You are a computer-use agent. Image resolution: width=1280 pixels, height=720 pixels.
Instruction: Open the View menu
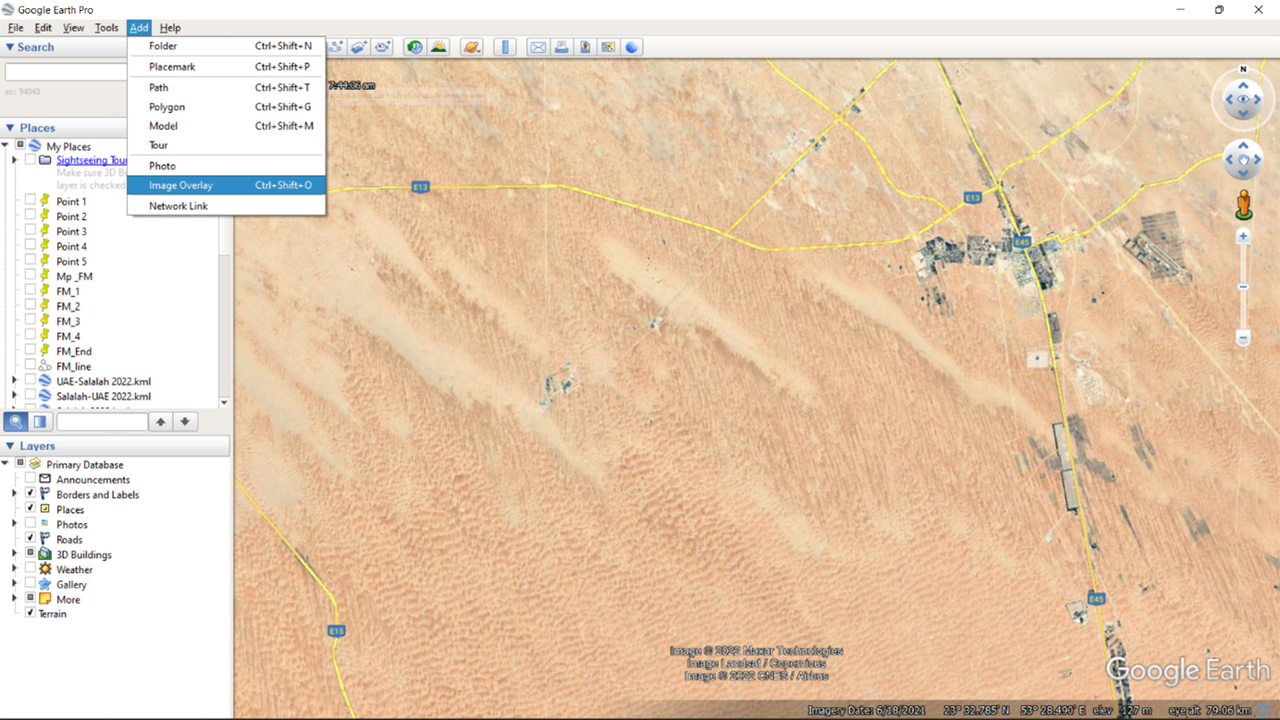(73, 28)
